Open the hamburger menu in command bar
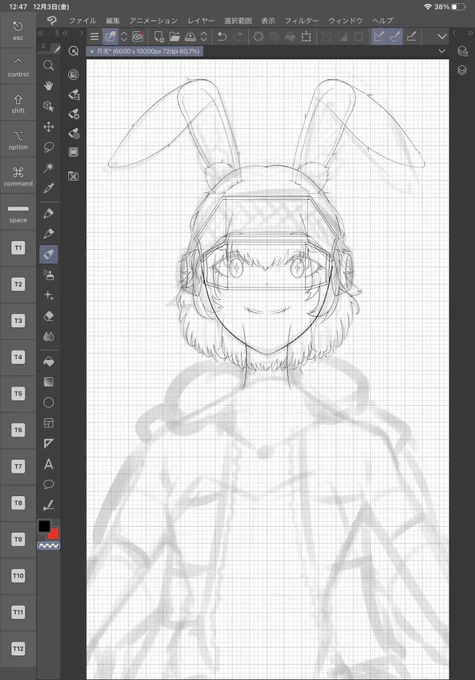Viewport: 475px width, 680px height. click(94, 36)
